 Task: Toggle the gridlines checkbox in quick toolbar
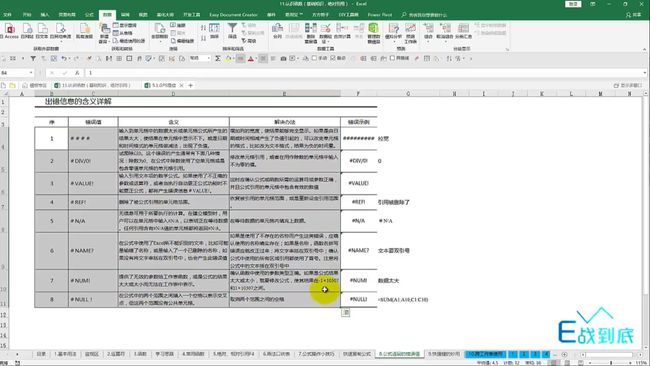coord(392,58)
